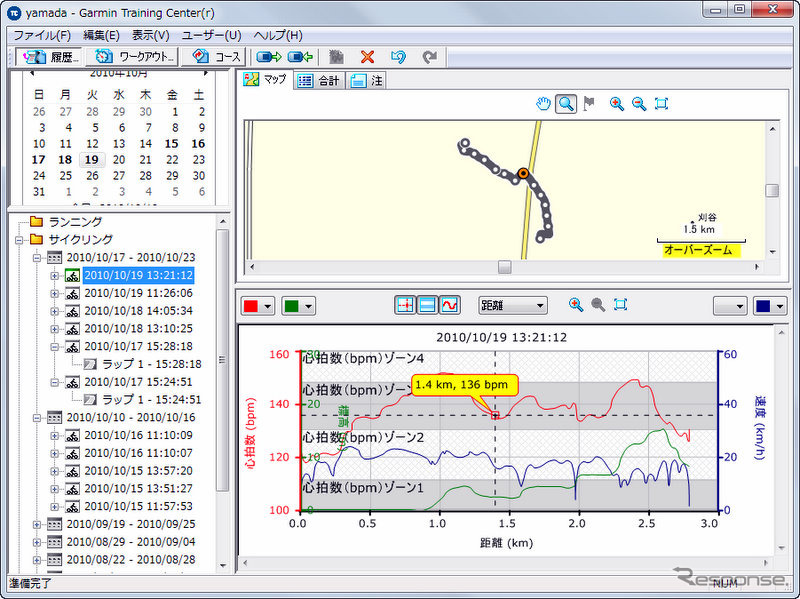Open the Workout (ワークアウト) view
Screen dimensions: 800x599
(132, 56)
